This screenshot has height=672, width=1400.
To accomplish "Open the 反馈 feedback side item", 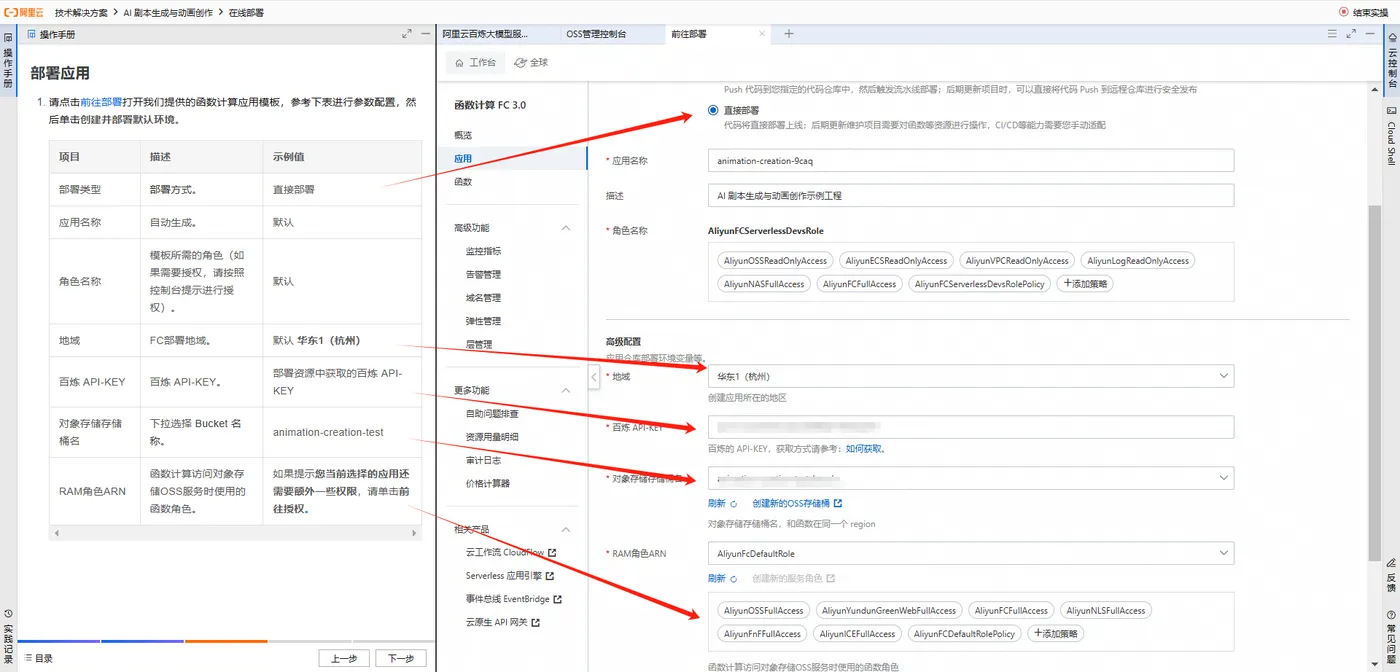I will click(x=1391, y=577).
